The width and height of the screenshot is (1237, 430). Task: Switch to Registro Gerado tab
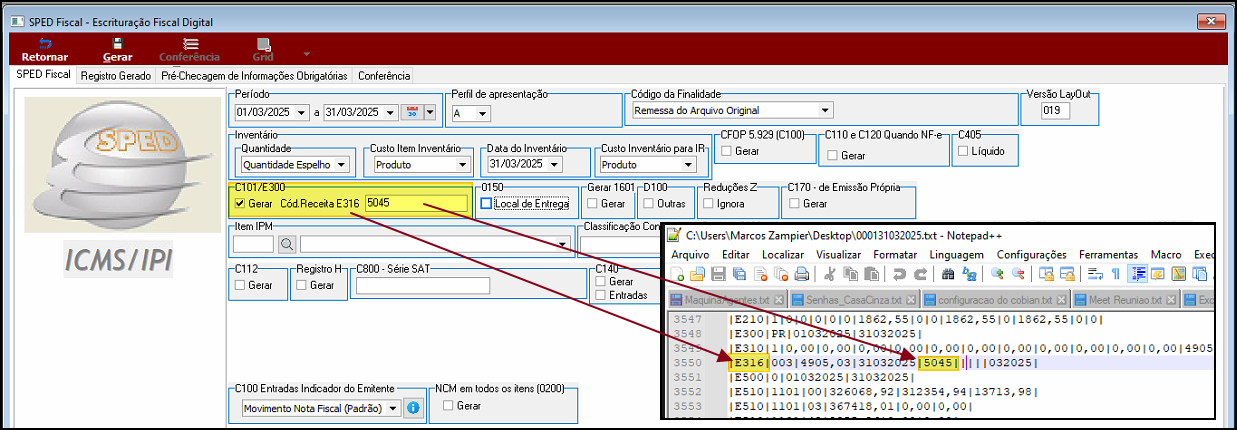(x=115, y=76)
